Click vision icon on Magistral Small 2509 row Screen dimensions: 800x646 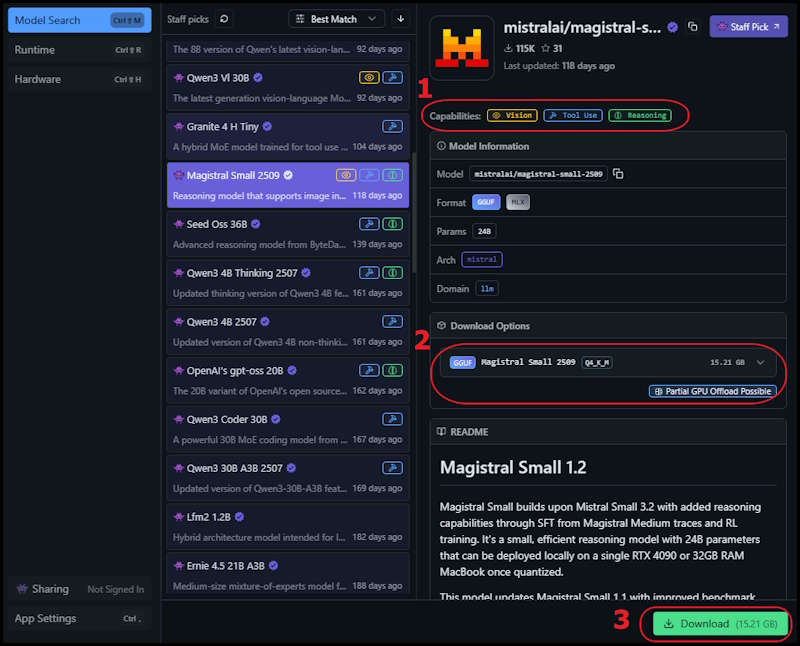pos(346,175)
